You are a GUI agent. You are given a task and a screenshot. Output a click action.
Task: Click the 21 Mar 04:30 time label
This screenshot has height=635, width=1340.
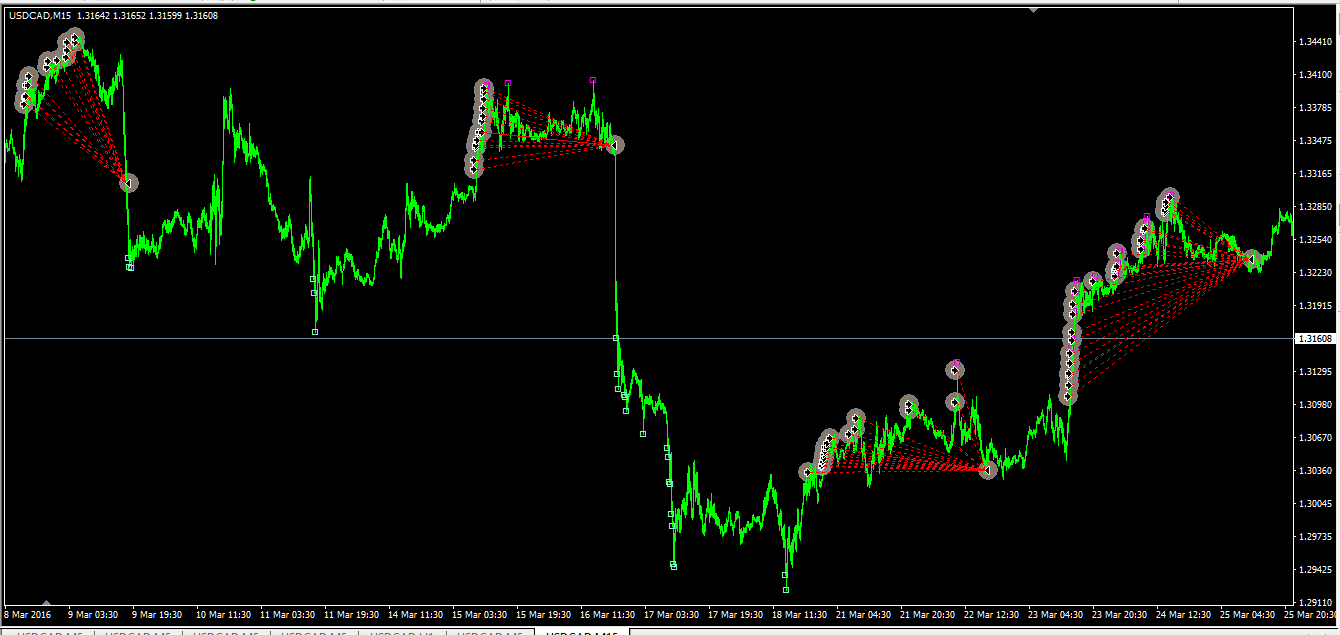pos(864,615)
